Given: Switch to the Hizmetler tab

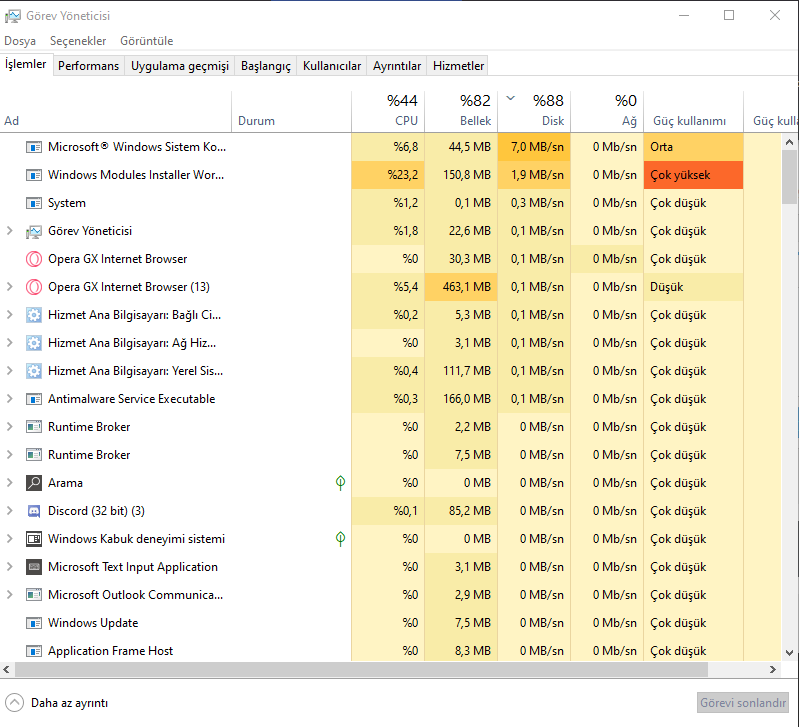Looking at the screenshot, I should (x=458, y=66).
